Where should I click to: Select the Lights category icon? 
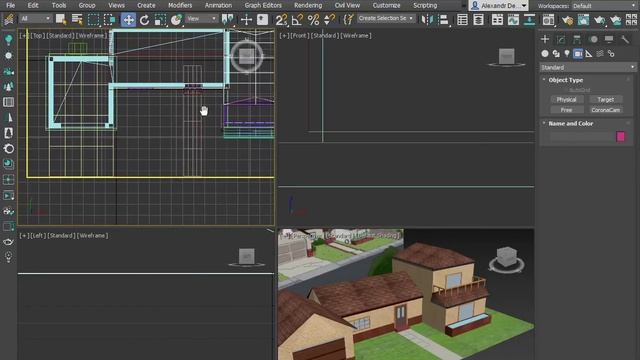point(567,53)
